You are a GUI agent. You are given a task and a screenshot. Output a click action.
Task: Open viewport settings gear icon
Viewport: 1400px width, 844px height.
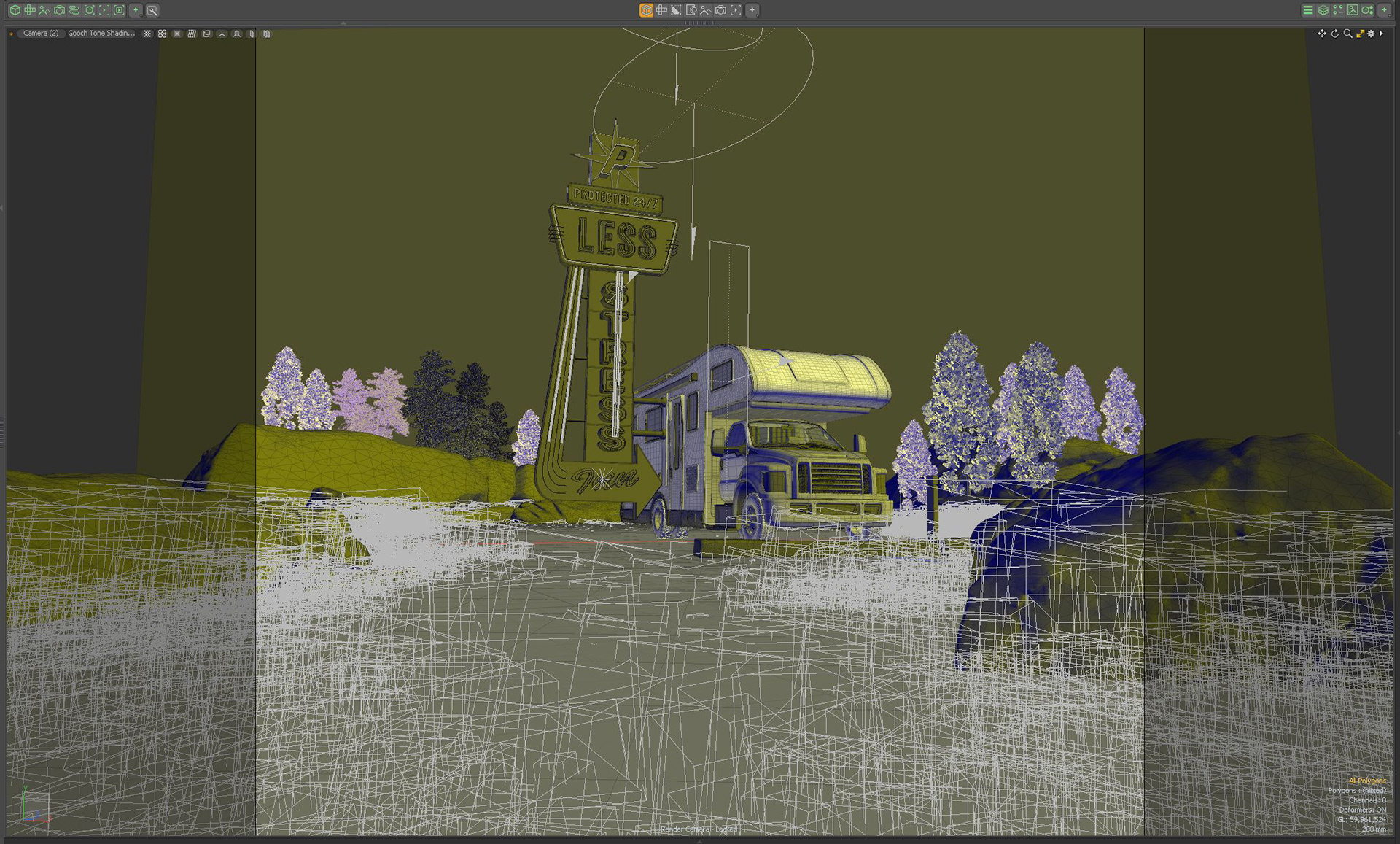point(1371,34)
